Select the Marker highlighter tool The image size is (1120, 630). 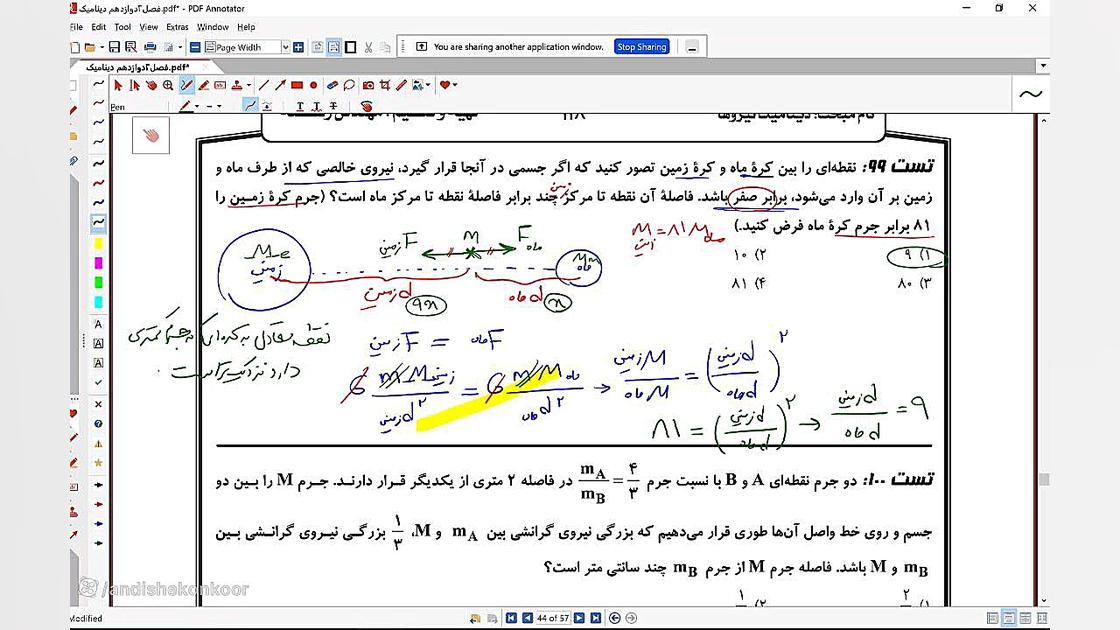tap(204, 86)
